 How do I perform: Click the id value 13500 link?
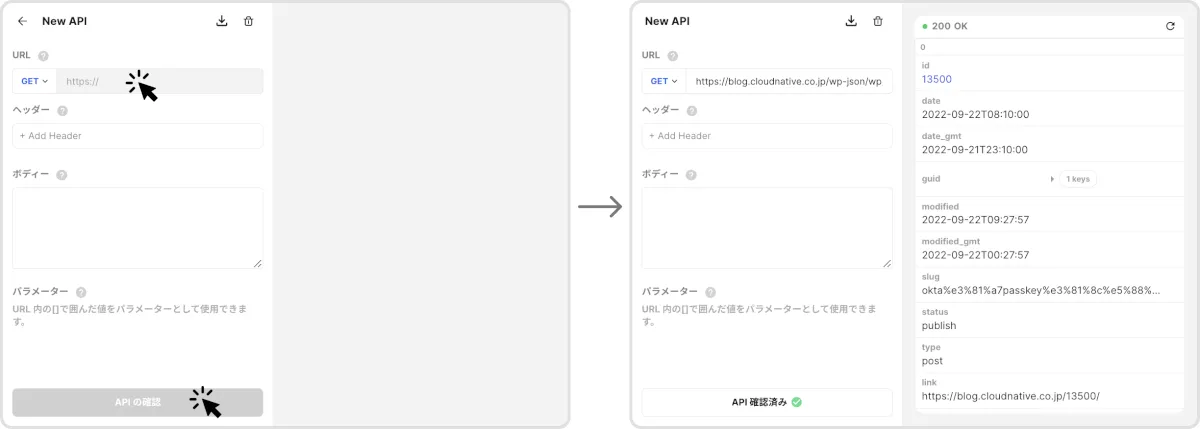coord(936,79)
